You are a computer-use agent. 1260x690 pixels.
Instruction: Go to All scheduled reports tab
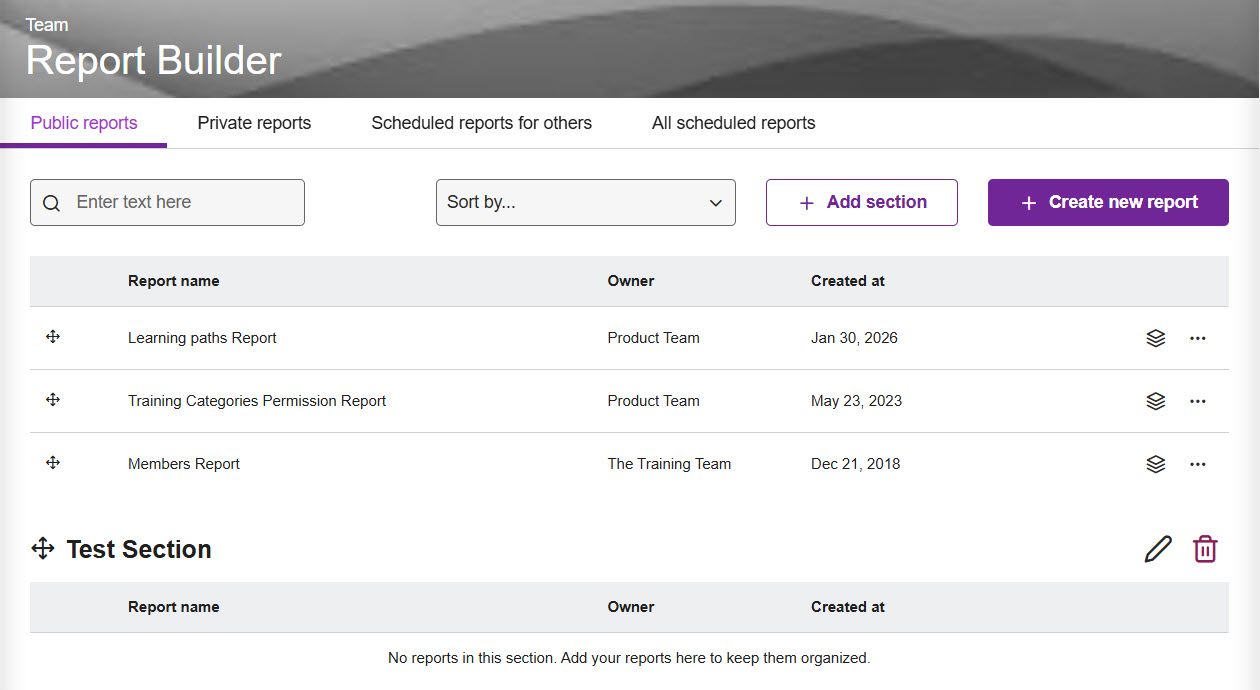click(733, 123)
